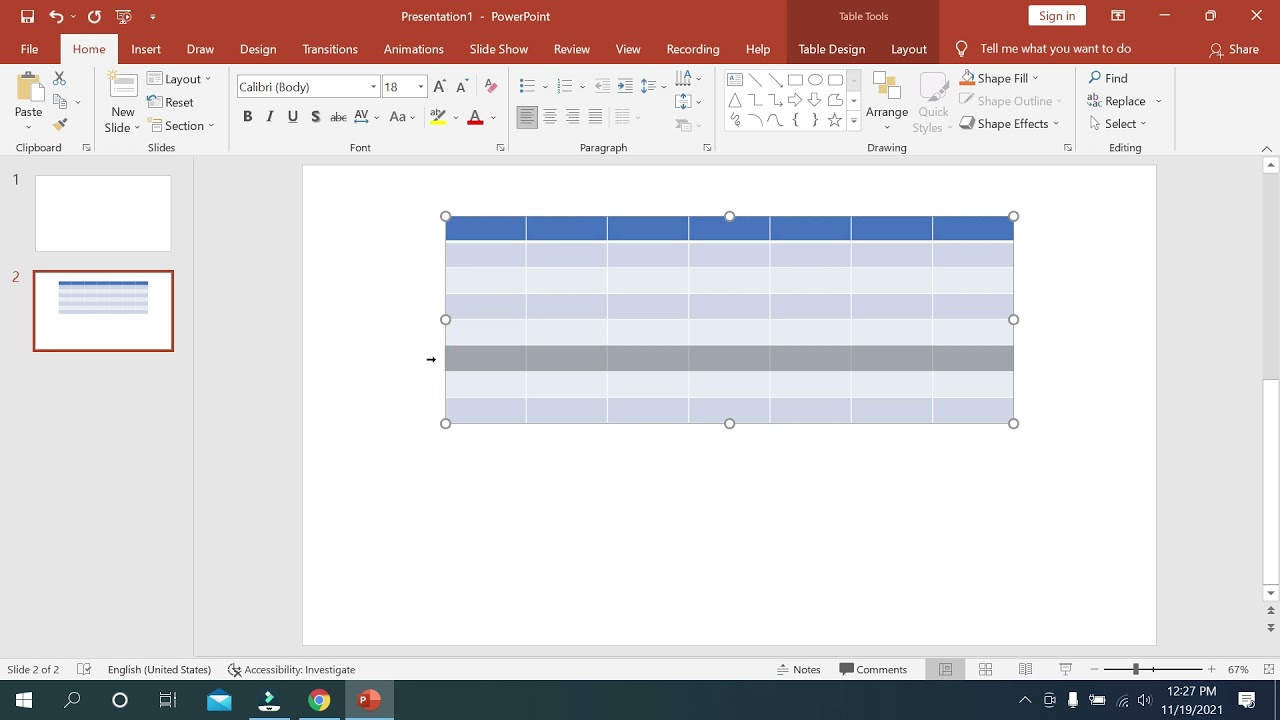Apply text shadow S icon
The image size is (1280, 720).
[x=315, y=117]
